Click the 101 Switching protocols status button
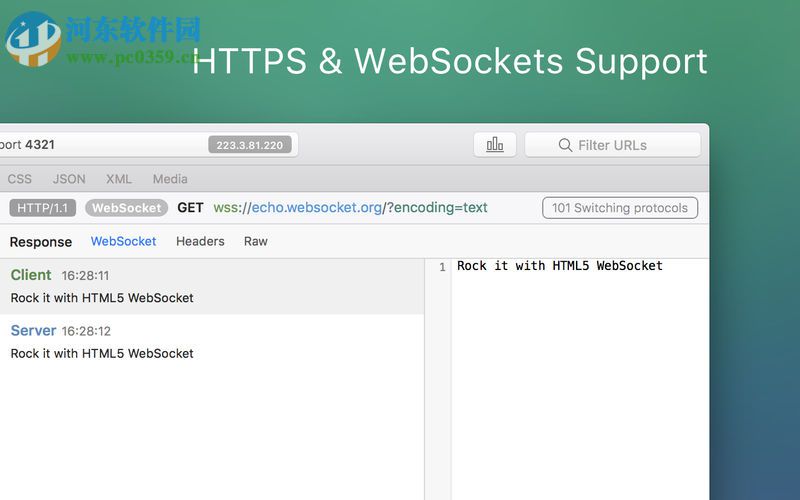The width and height of the screenshot is (800, 500). (620, 208)
